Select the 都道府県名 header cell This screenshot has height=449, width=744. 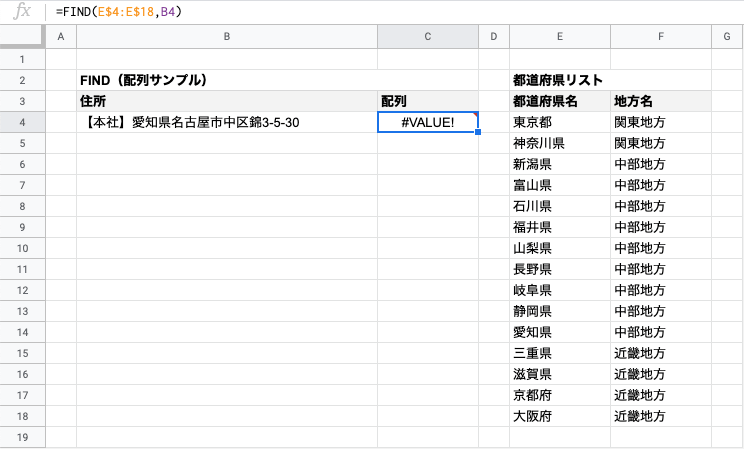[559, 101]
